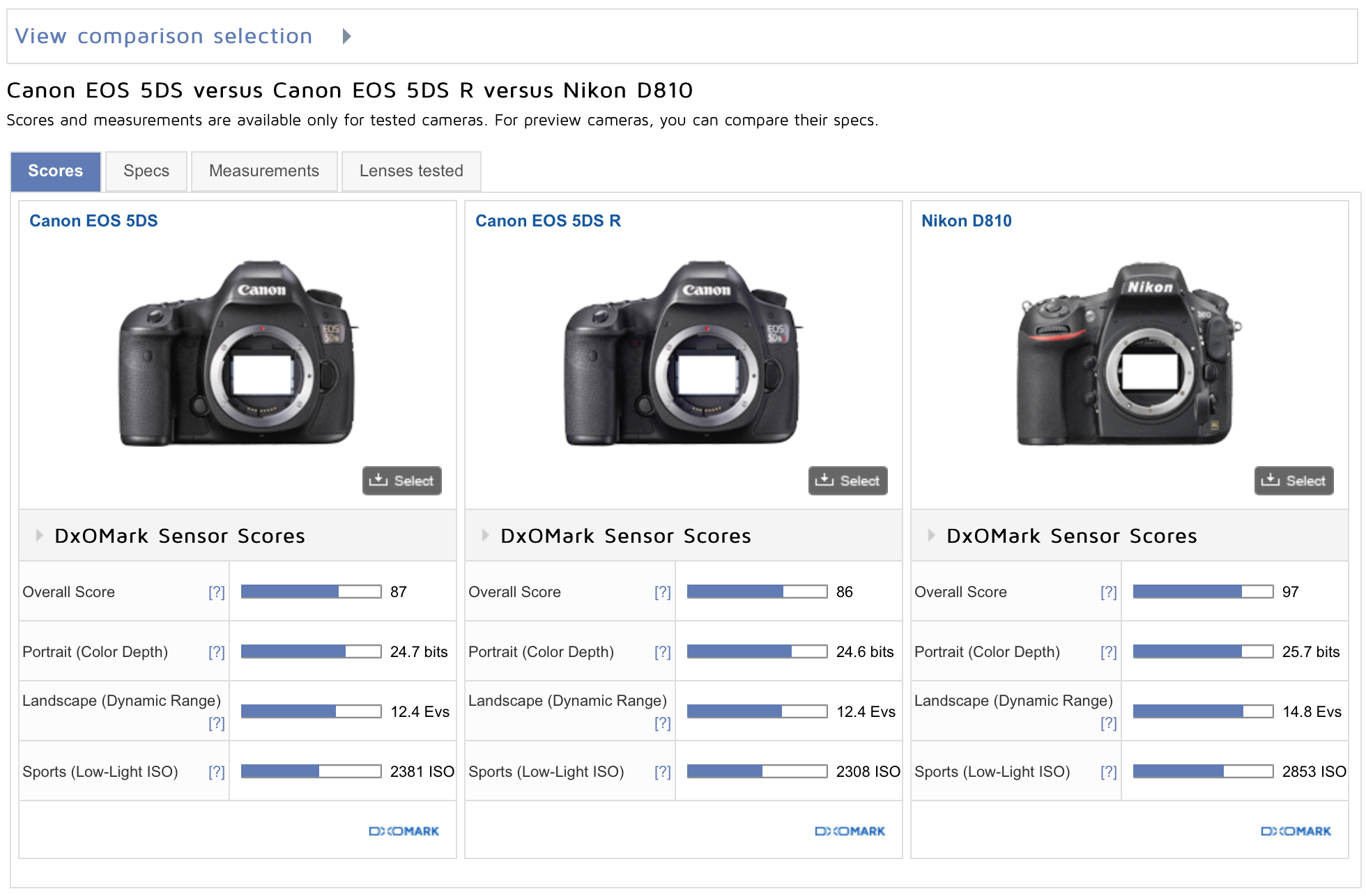Click Nikon D810 Overall Score bar
This screenshot has width=1366, height=896.
pyautogui.click(x=1203, y=592)
